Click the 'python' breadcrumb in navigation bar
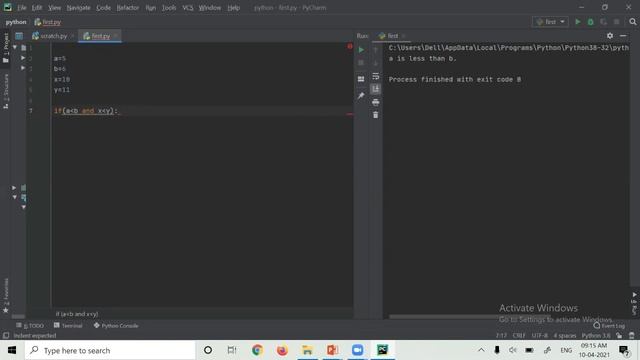The height and width of the screenshot is (360, 640). click(x=16, y=22)
